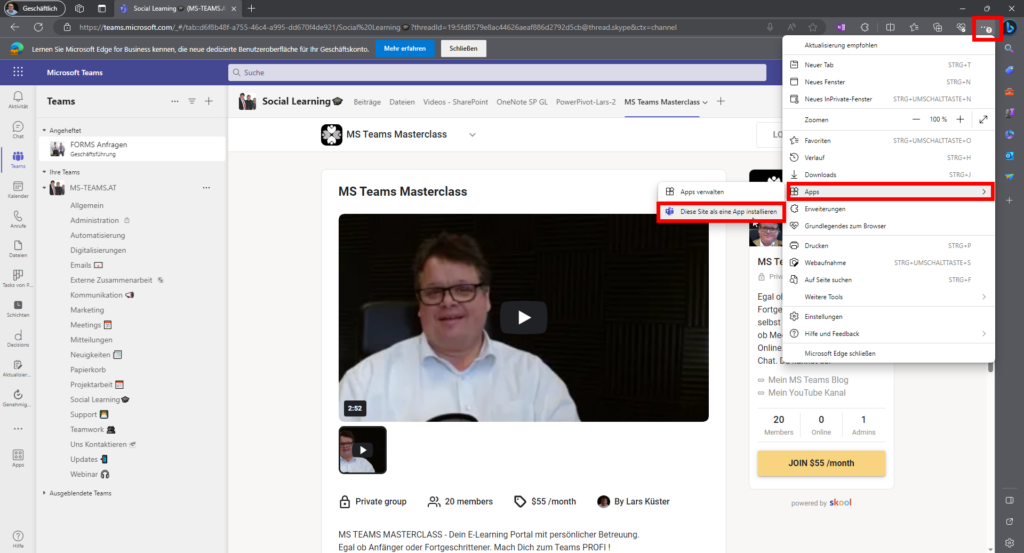Open Anrufe in Teams sidebar
This screenshot has width=1024, height=553.
tap(18, 219)
